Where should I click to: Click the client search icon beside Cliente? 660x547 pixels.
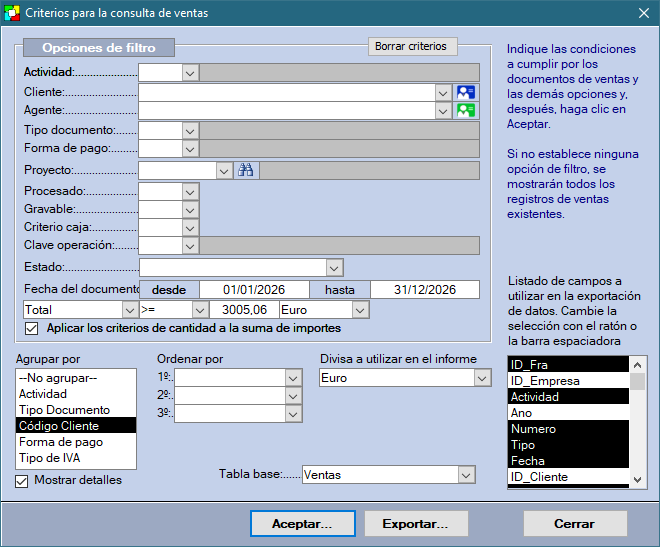tap(466, 92)
